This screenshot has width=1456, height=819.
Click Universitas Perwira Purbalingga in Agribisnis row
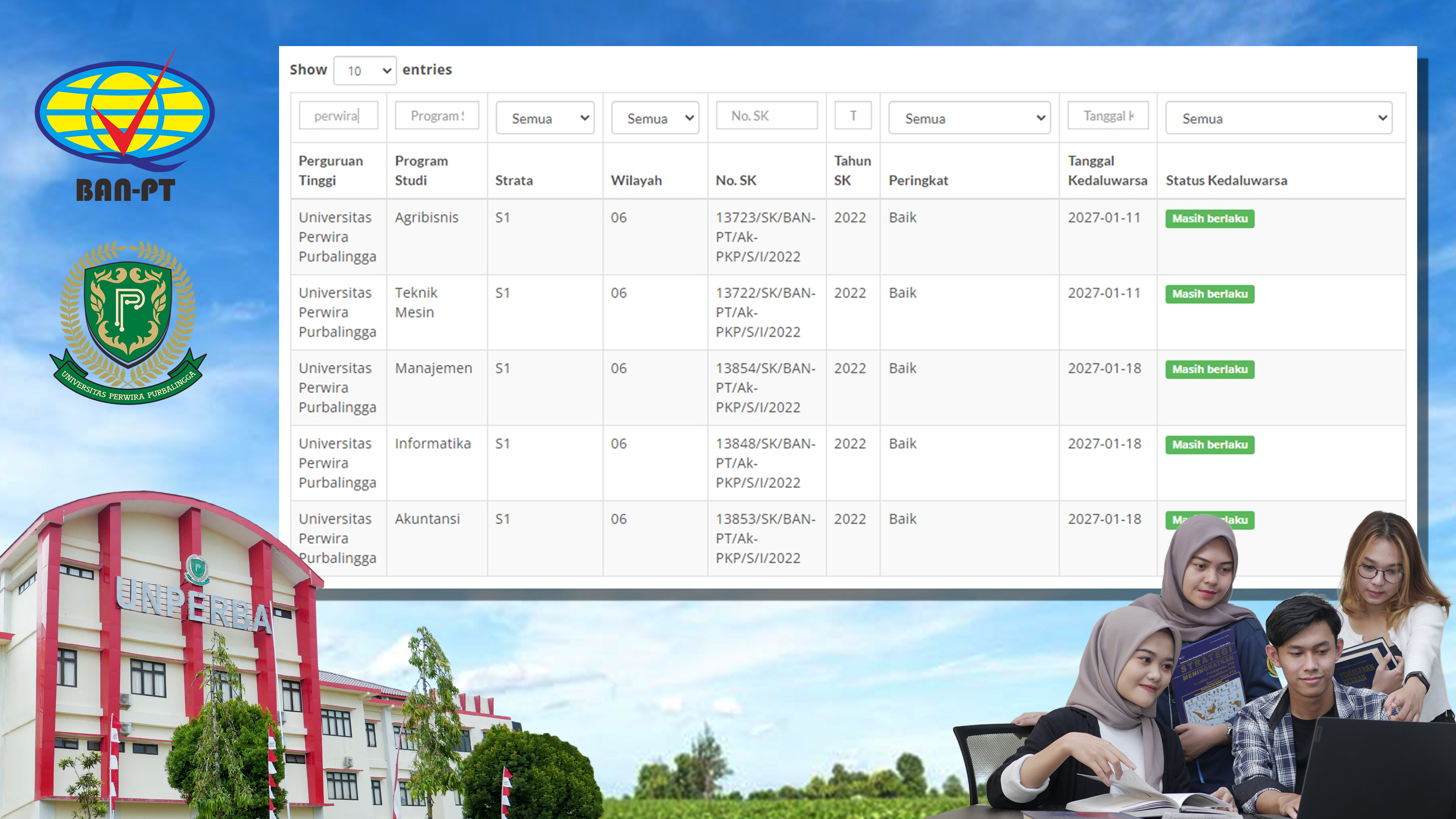[337, 237]
